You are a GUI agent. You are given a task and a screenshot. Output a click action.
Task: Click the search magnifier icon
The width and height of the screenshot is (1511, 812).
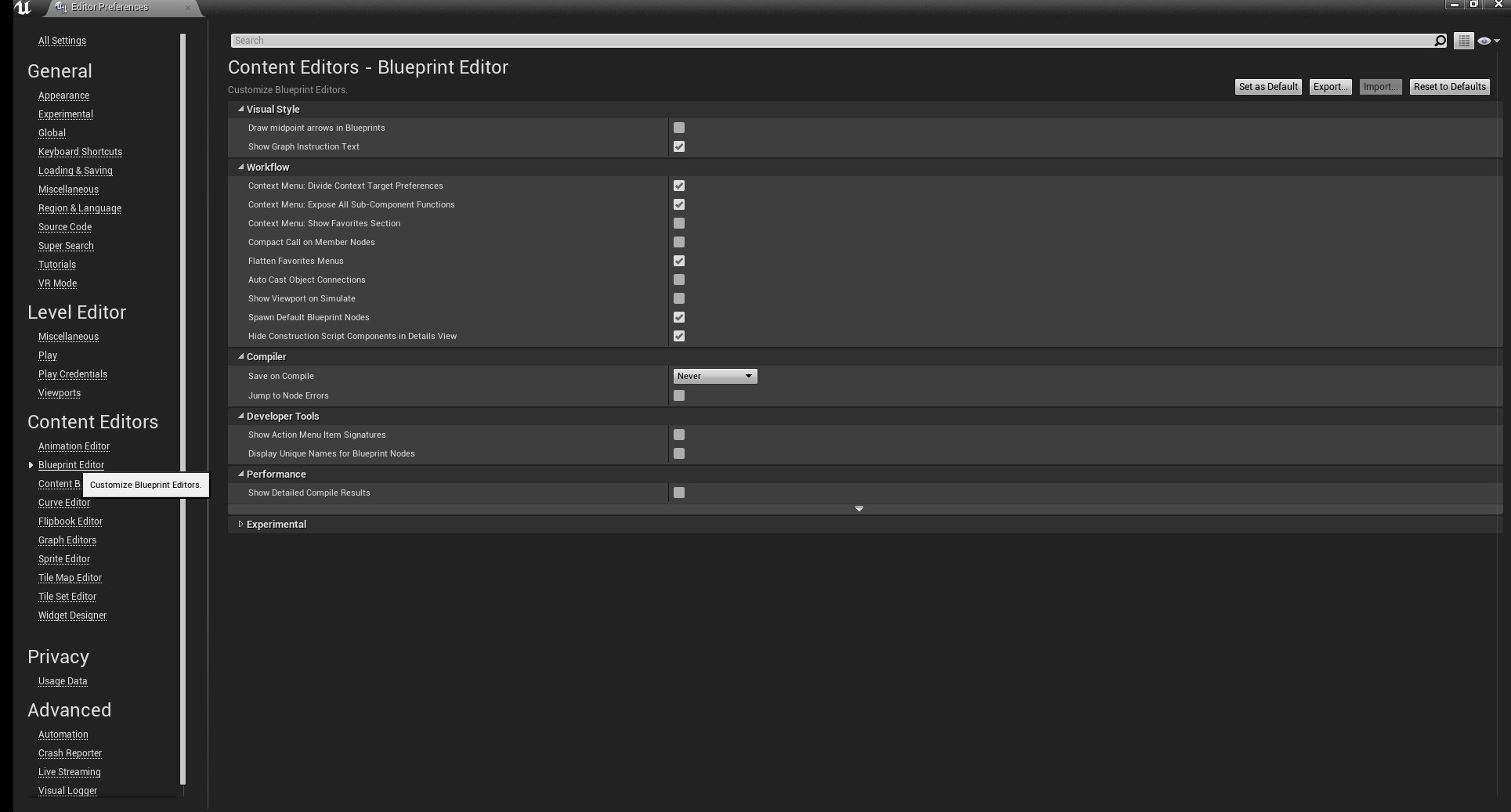click(1440, 41)
